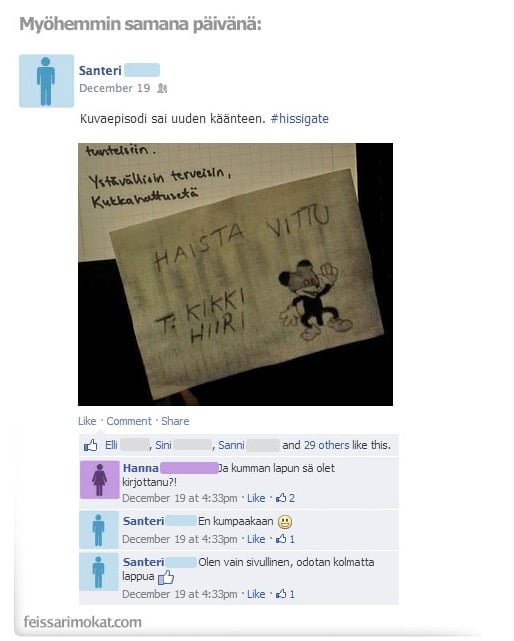Show the 29 others who liked
This screenshot has height=641, width=514.
tap(326, 445)
